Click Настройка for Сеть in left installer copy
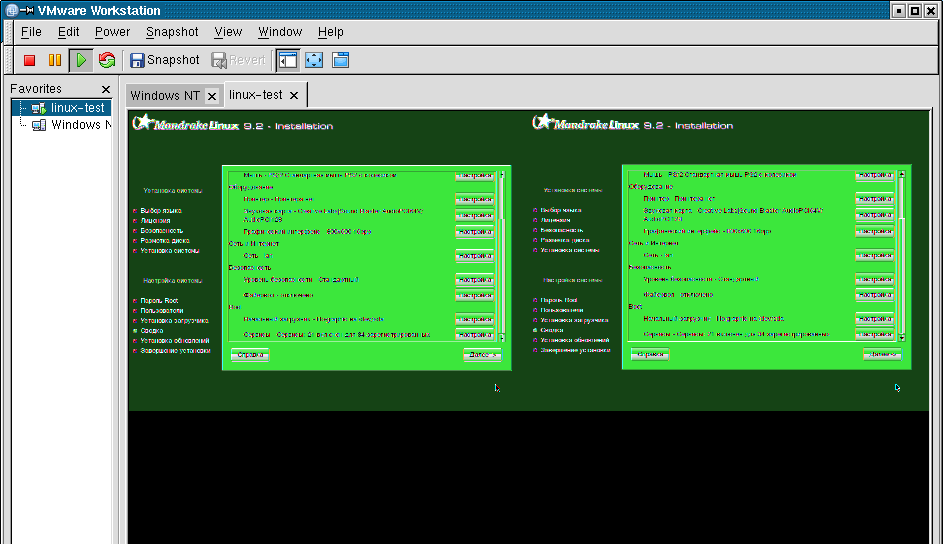The width and height of the screenshot is (943, 544). (x=475, y=255)
